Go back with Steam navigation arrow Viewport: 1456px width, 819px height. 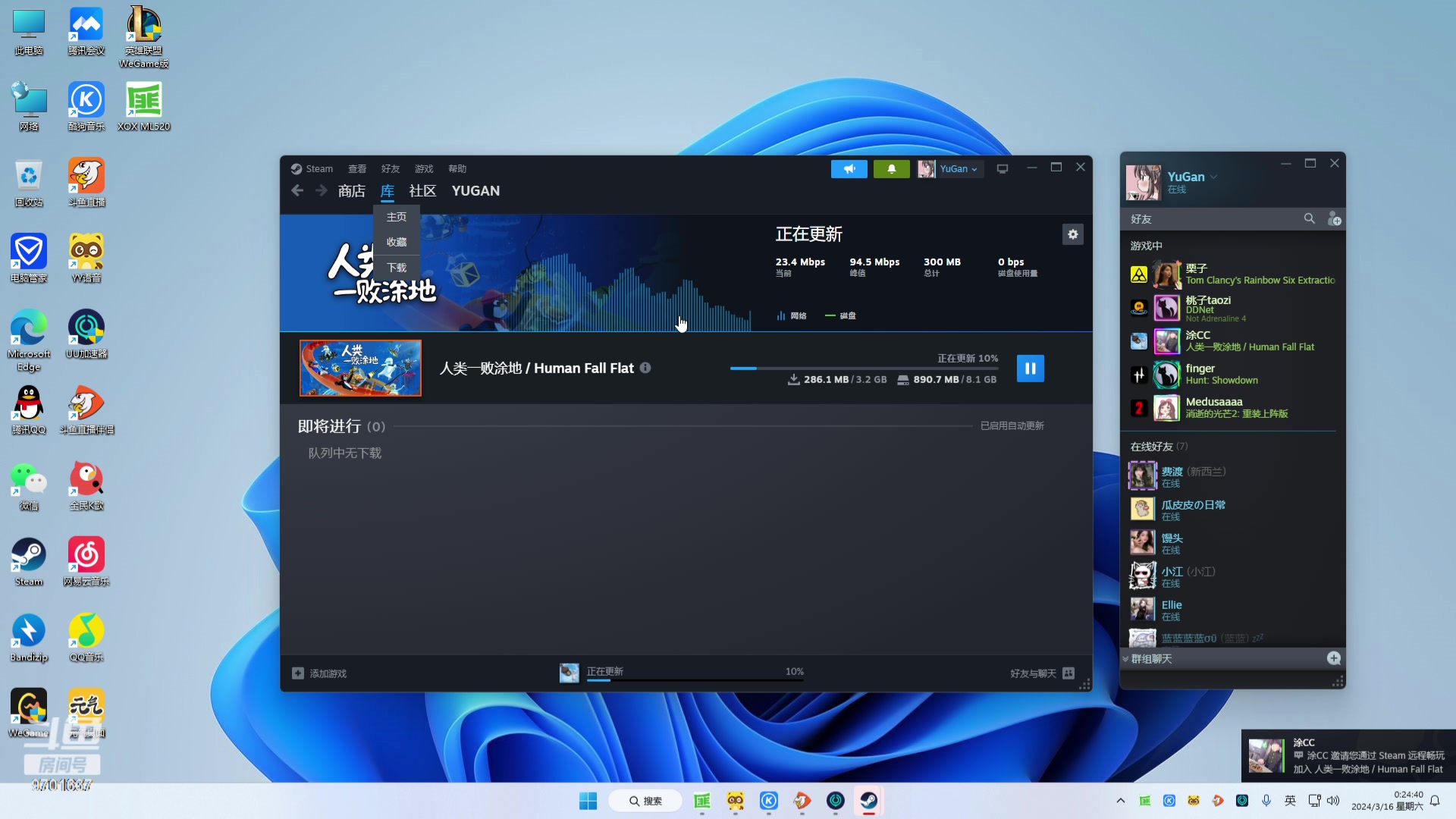297,191
